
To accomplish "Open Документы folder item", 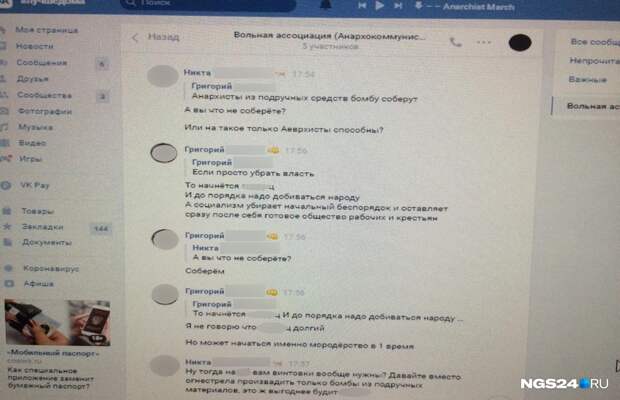I will [x=47, y=242].
